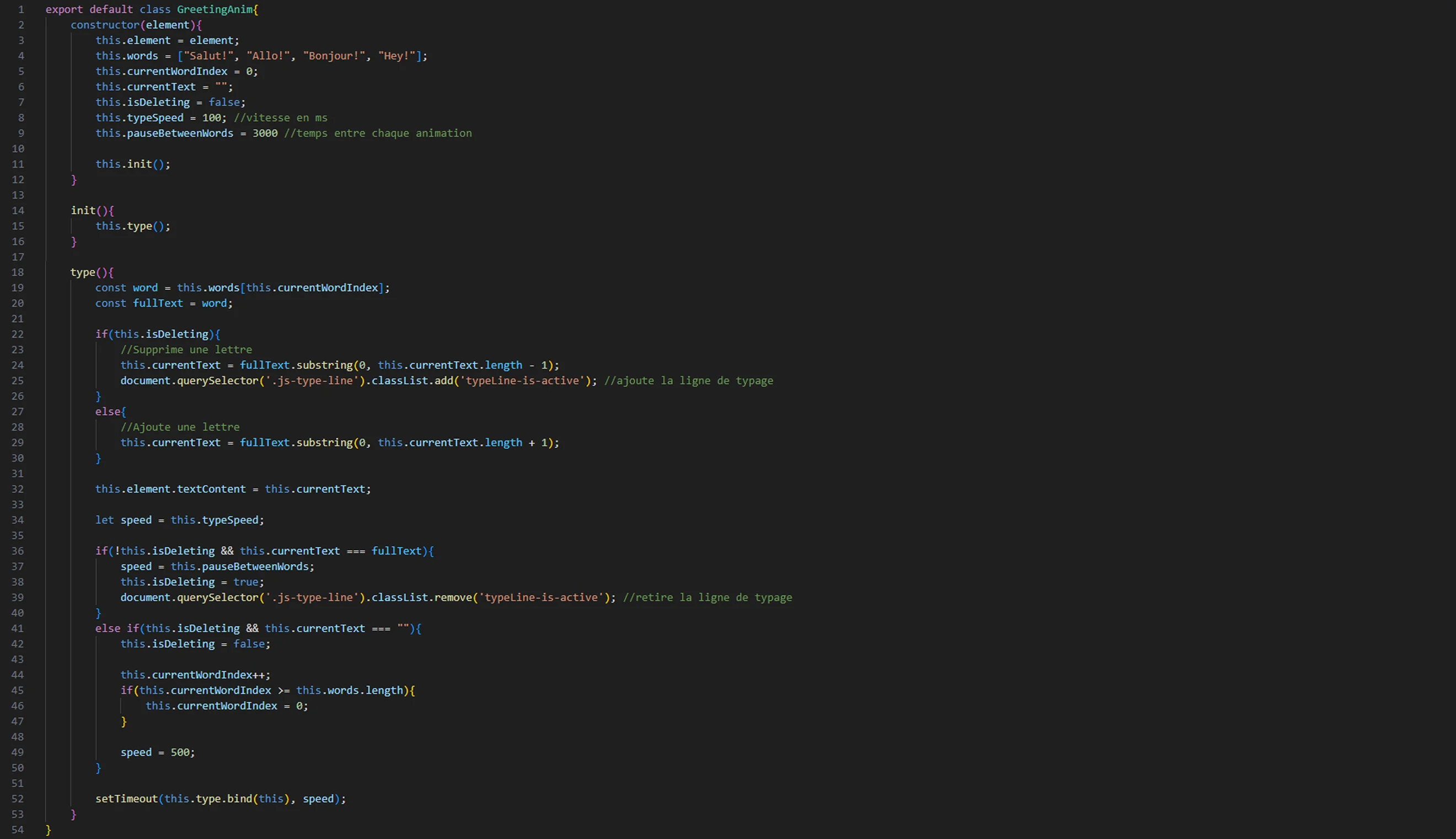
Task: Click the init() method declaration
Action: click(x=83, y=211)
